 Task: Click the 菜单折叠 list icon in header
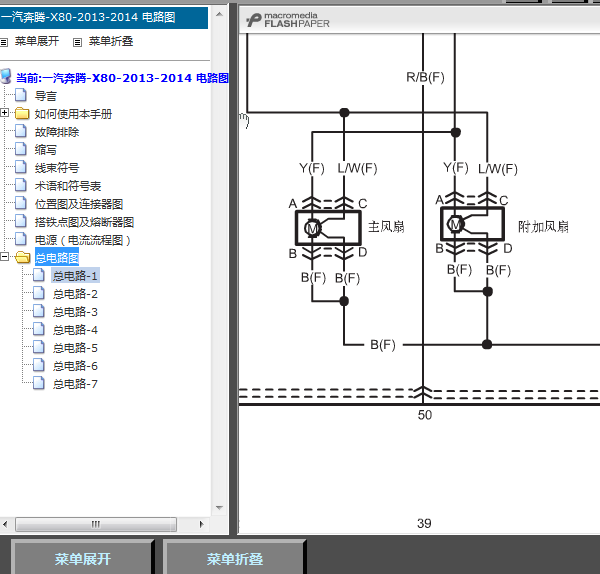(77, 42)
